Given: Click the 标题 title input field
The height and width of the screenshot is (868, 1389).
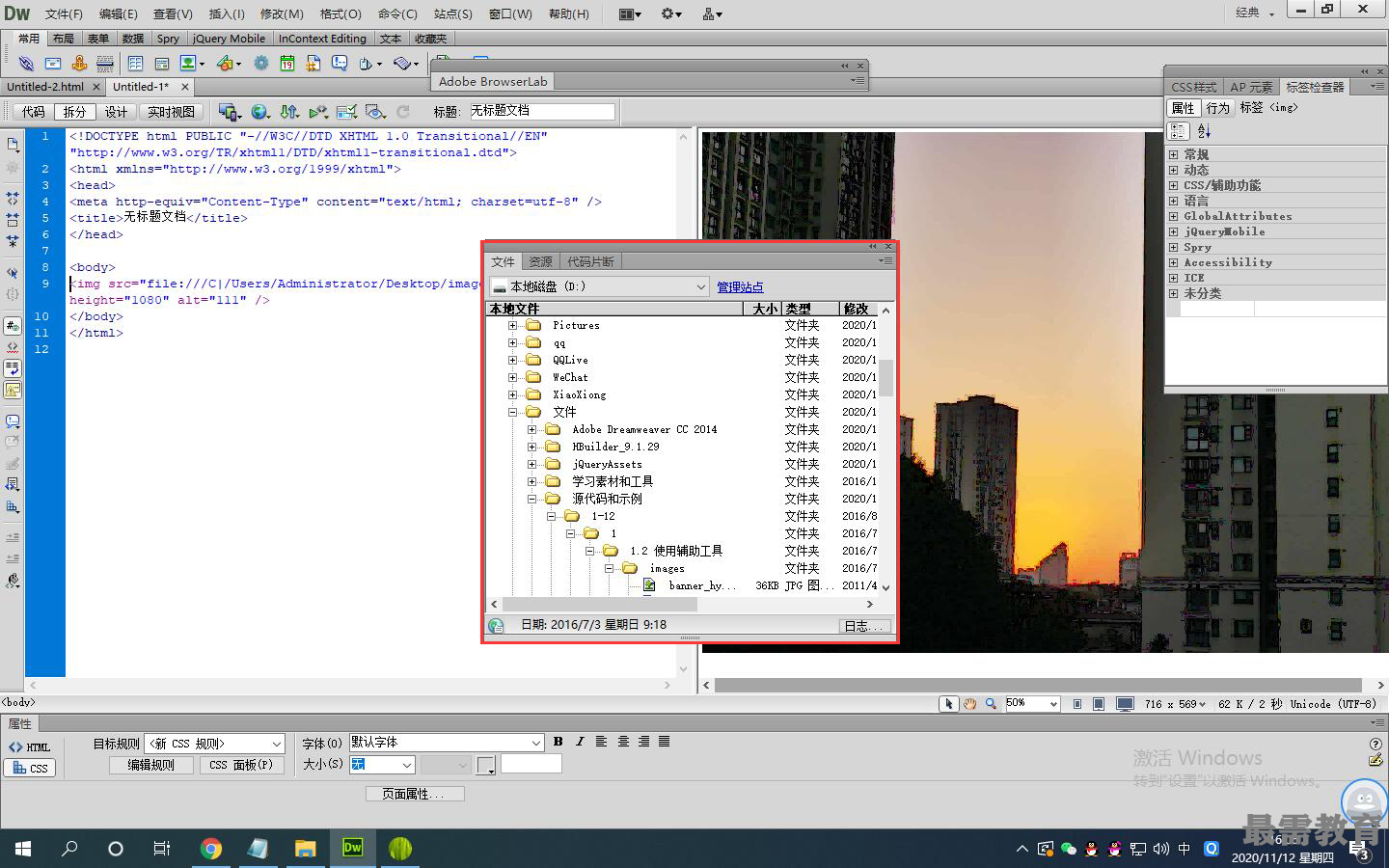Looking at the screenshot, I should pos(540,111).
